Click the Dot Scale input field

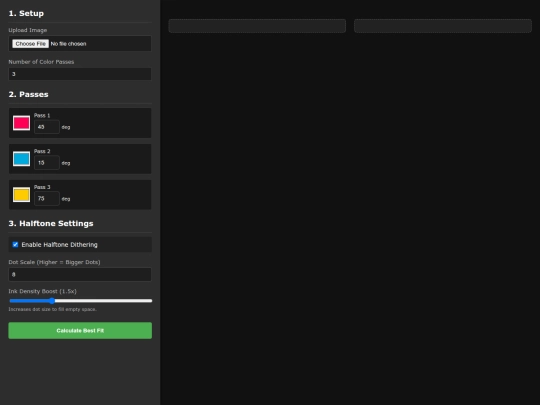(x=80, y=274)
